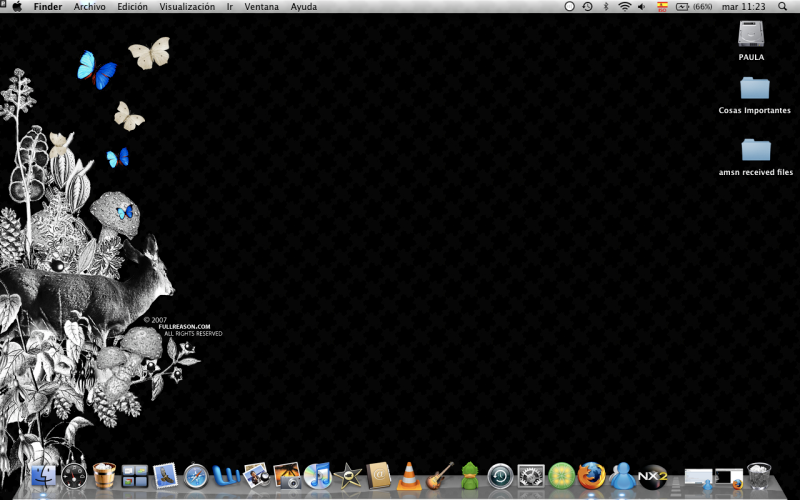Open the Dashboard gauge icon
Image resolution: width=800 pixels, height=500 pixels.
[75, 476]
